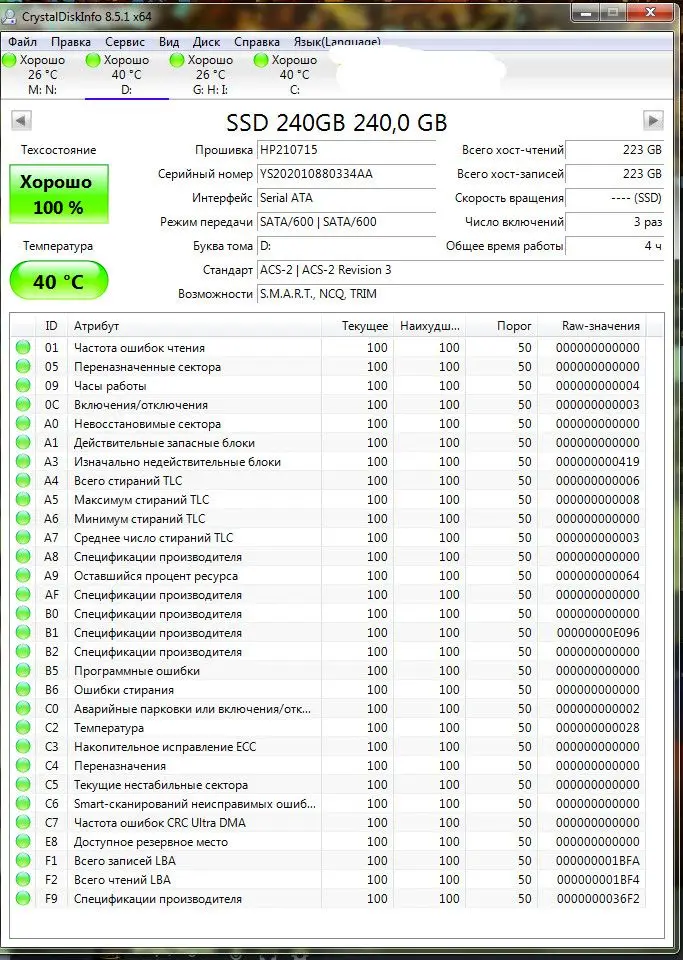Viewport: 683px width, 960px height.
Task: Open the Правка menu
Action: 70,42
